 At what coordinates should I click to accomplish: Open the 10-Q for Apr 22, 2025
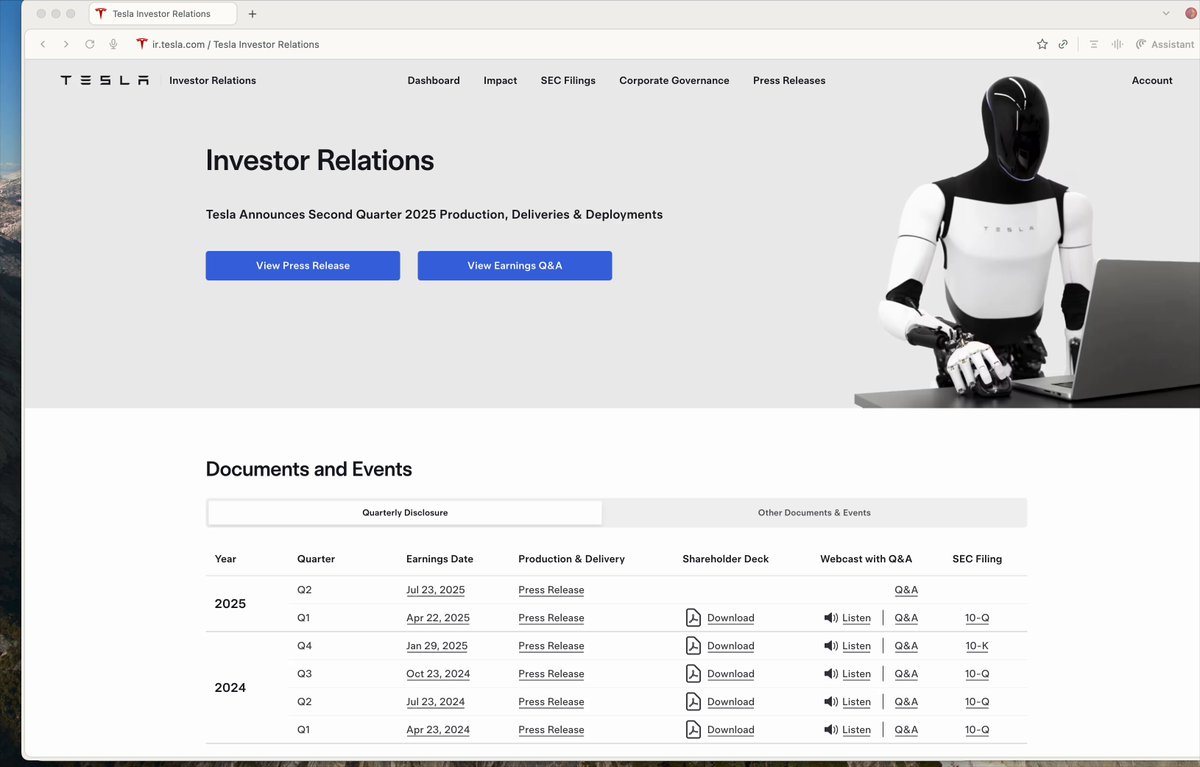[977, 618]
